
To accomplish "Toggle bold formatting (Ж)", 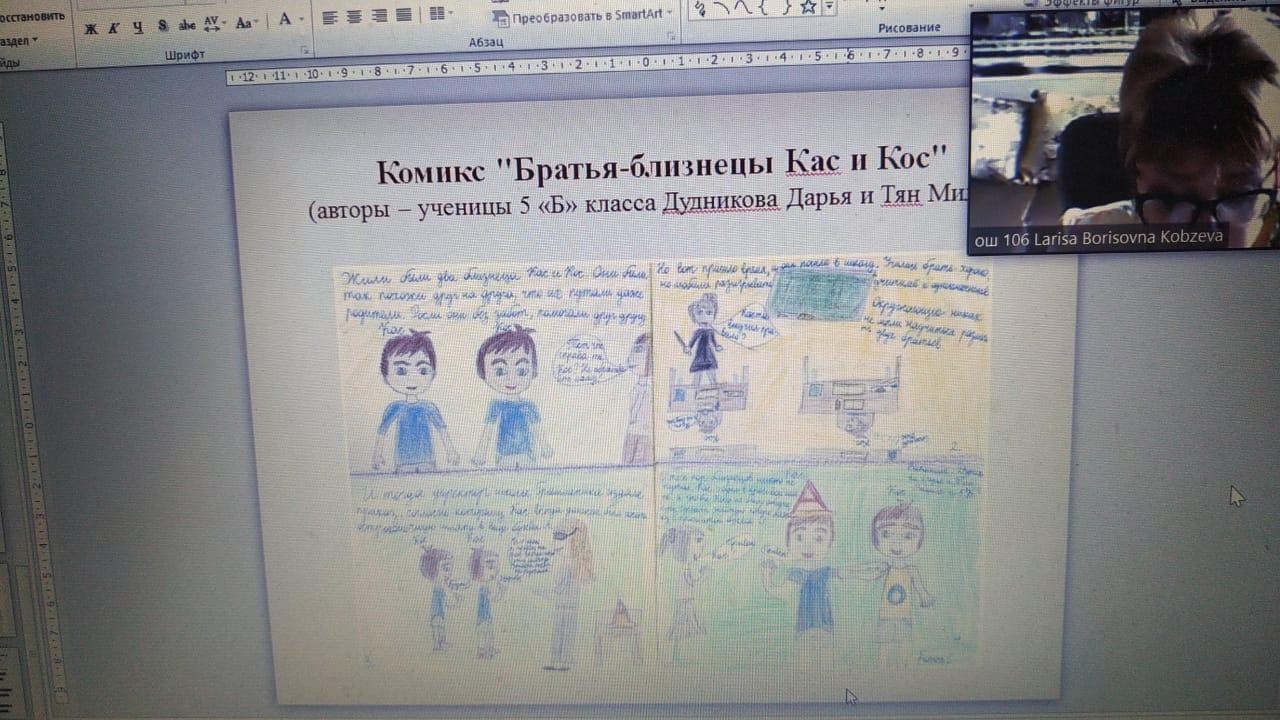I will 91,27.
